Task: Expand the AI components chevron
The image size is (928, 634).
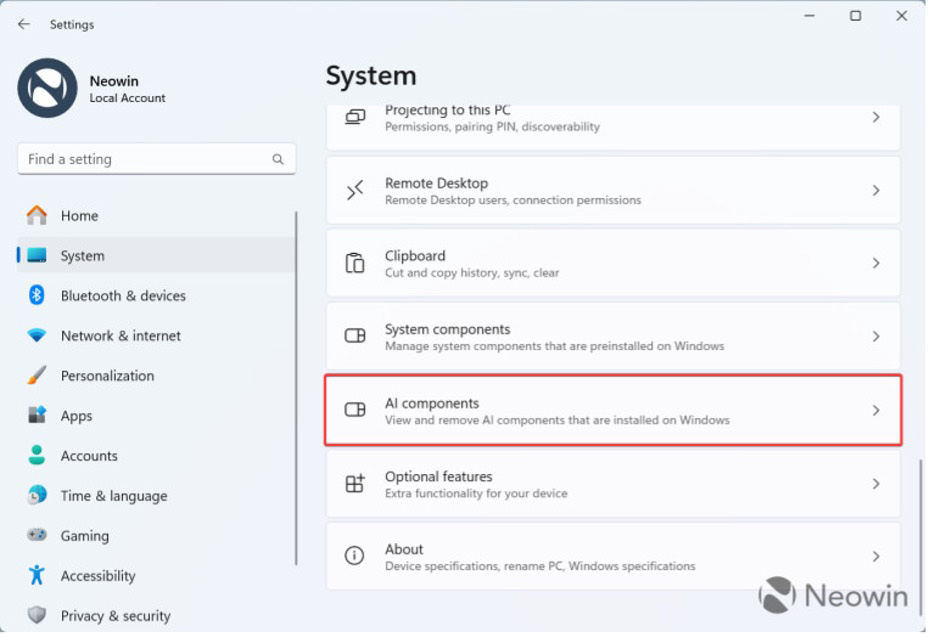Action: pyautogui.click(x=876, y=410)
